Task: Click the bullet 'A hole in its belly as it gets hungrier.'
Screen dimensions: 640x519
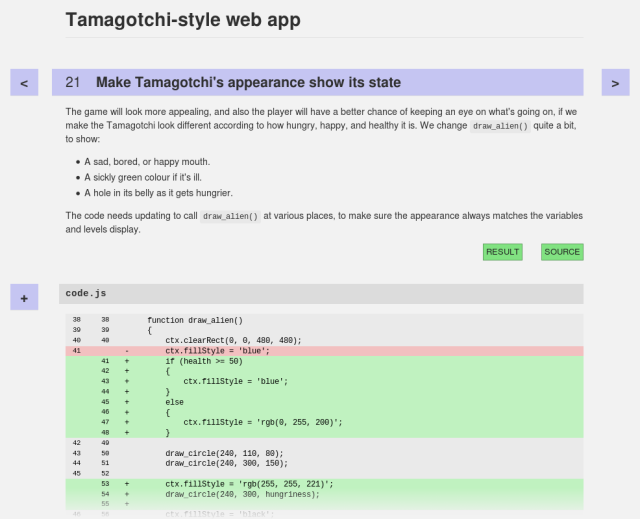Action: (158, 193)
